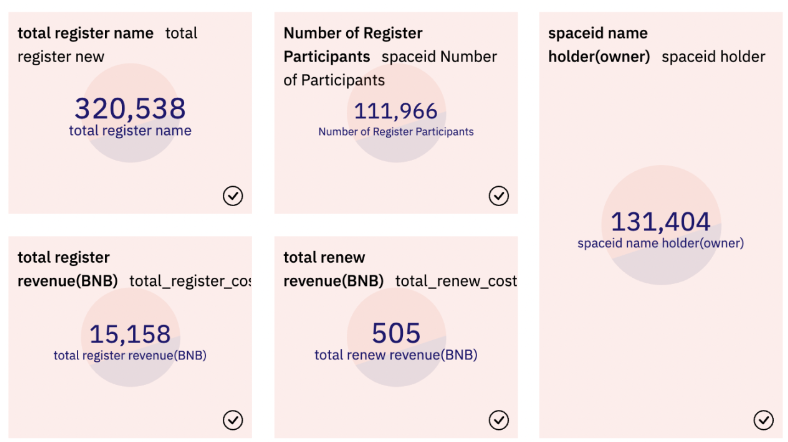Click the 'spaceid holder' subtitle text

pyautogui.click(x=714, y=57)
